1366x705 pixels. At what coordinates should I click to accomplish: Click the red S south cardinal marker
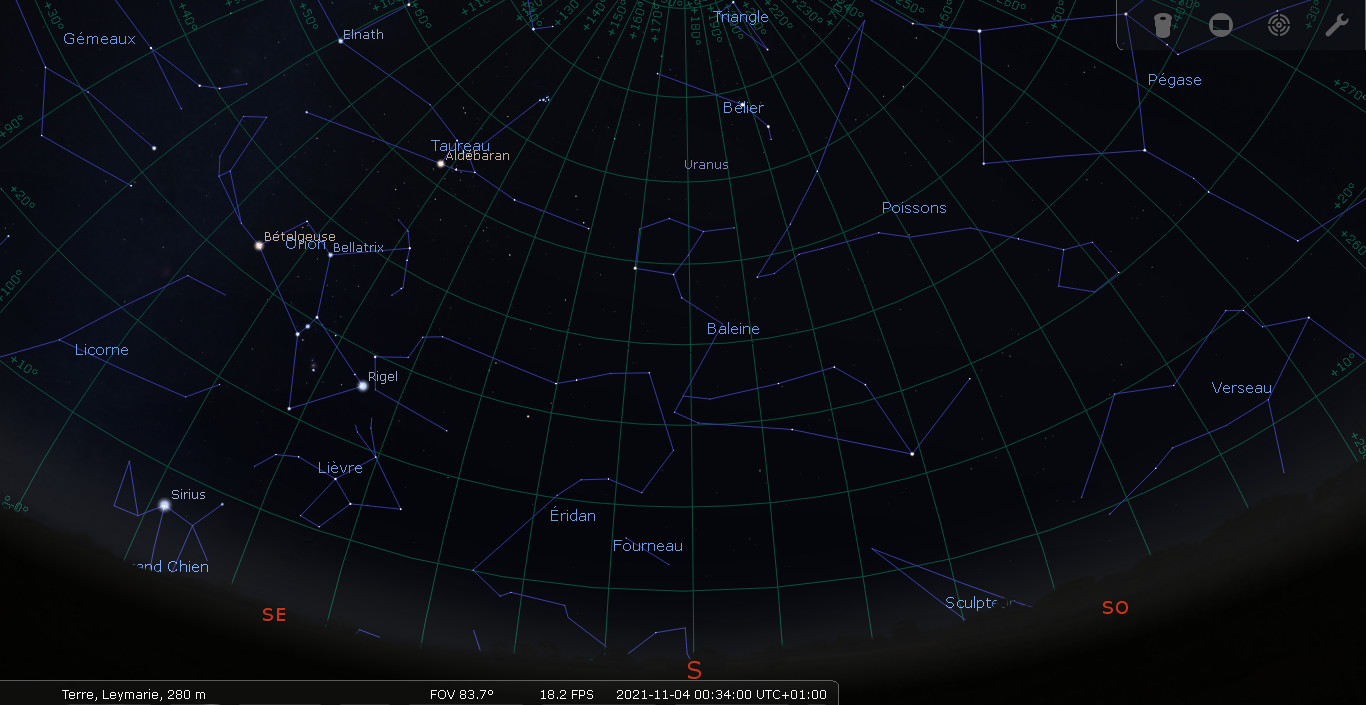coord(694,670)
